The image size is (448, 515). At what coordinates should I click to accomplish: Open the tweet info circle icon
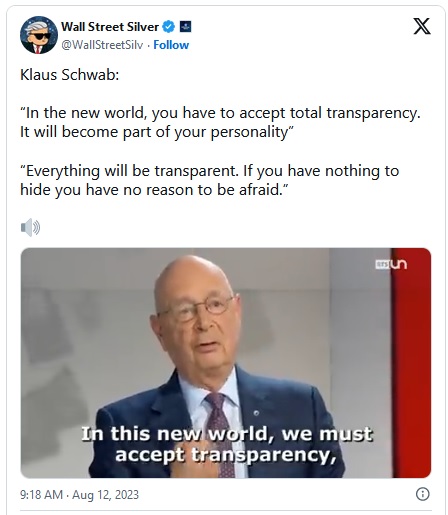pyautogui.click(x=422, y=494)
